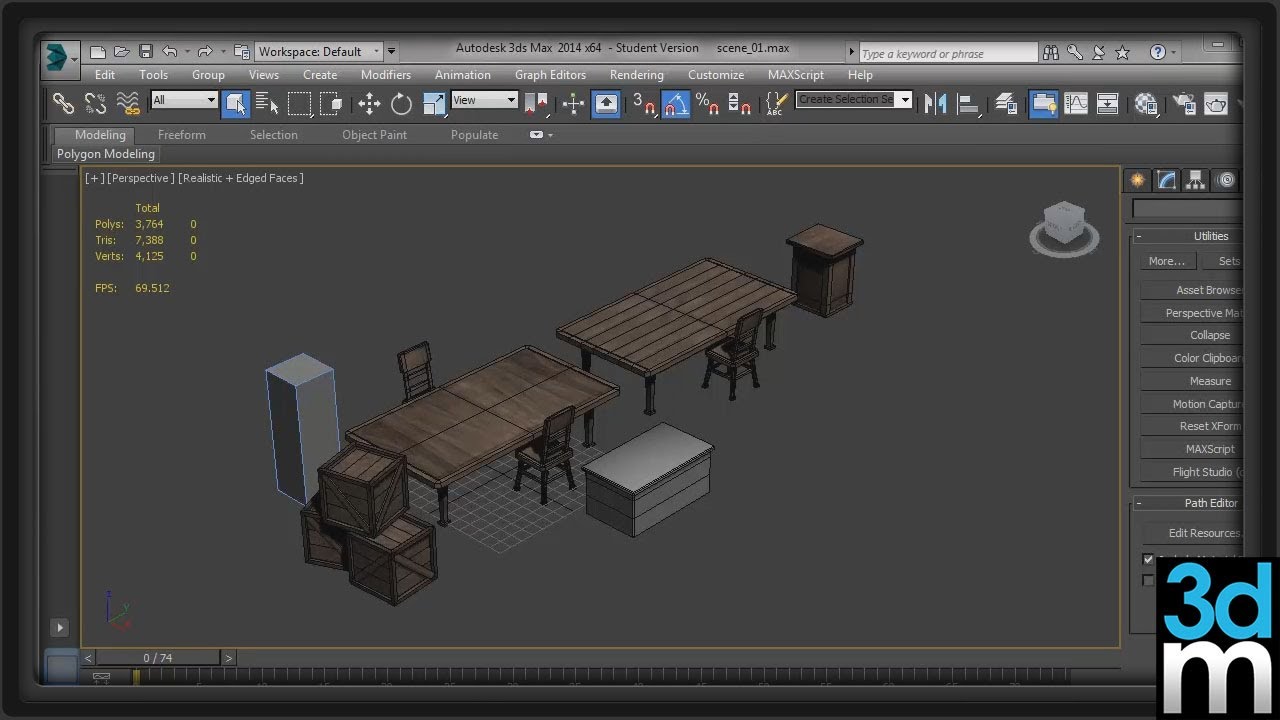Open the Workspace: Default dropdown

pos(320,52)
